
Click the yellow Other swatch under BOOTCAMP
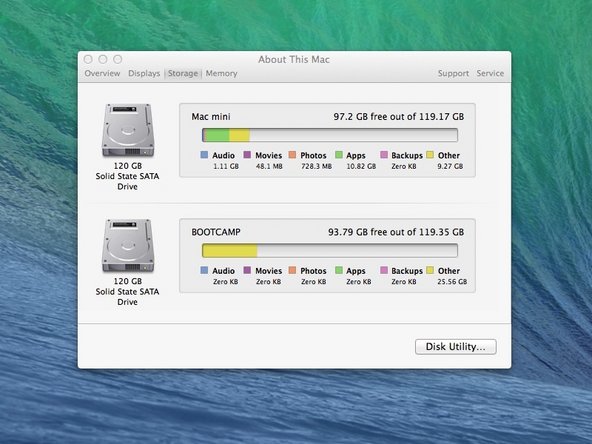[430, 270]
